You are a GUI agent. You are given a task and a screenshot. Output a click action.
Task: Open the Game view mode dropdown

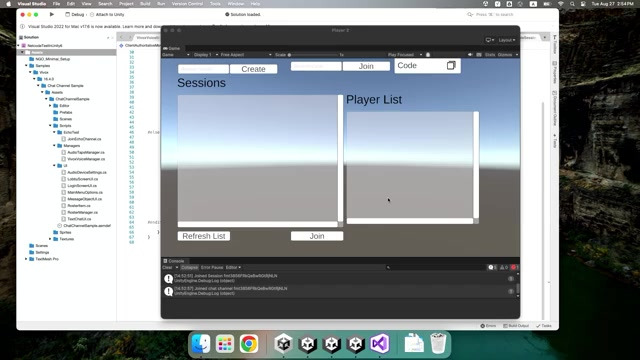(176, 54)
